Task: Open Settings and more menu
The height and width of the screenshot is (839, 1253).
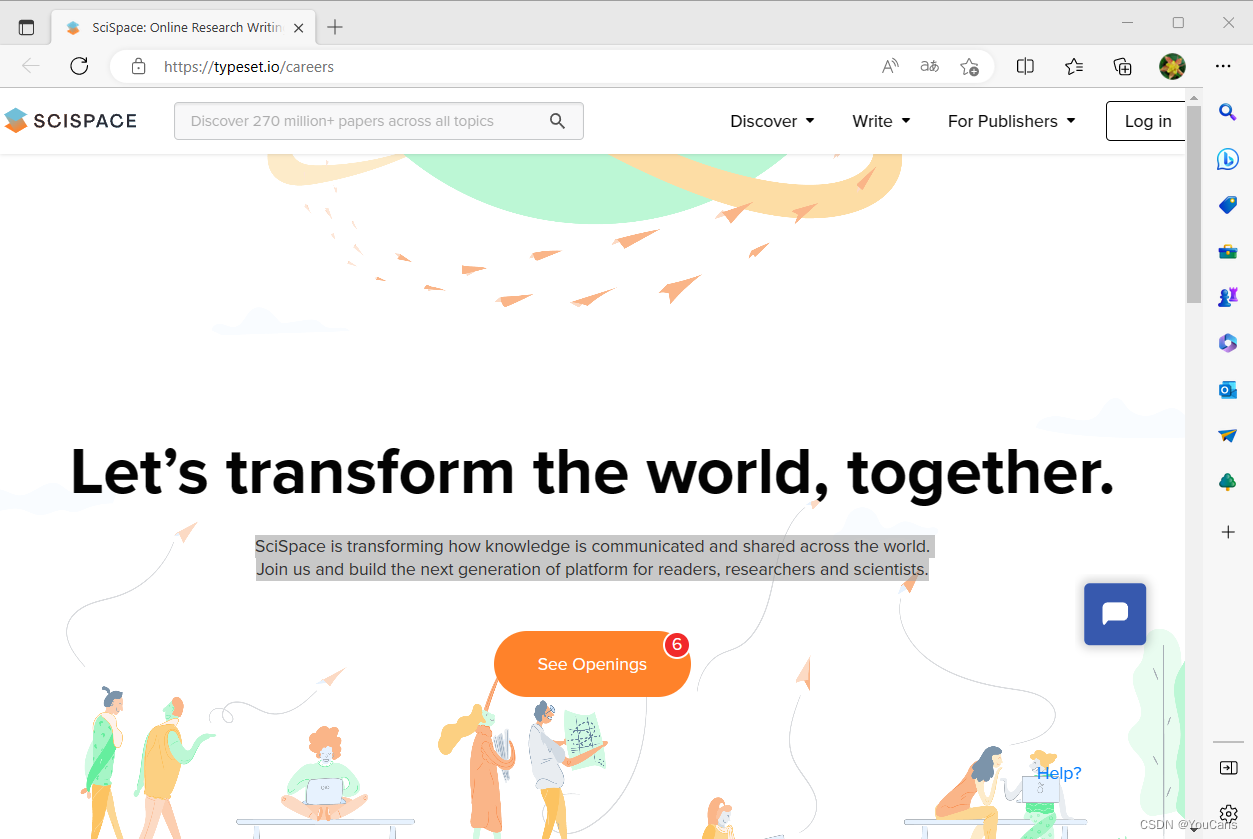Action: point(1223,66)
